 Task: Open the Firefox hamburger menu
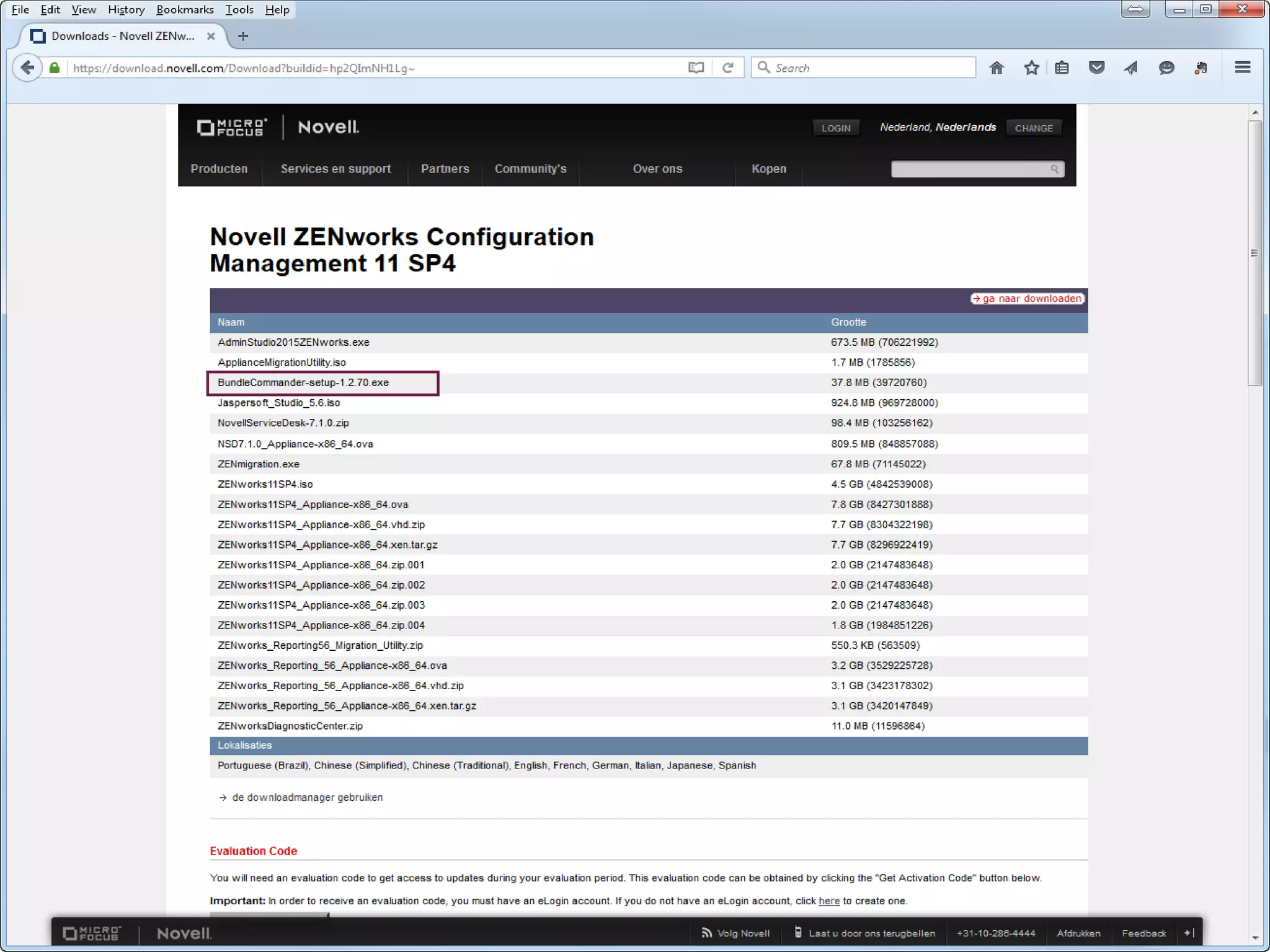tap(1242, 68)
